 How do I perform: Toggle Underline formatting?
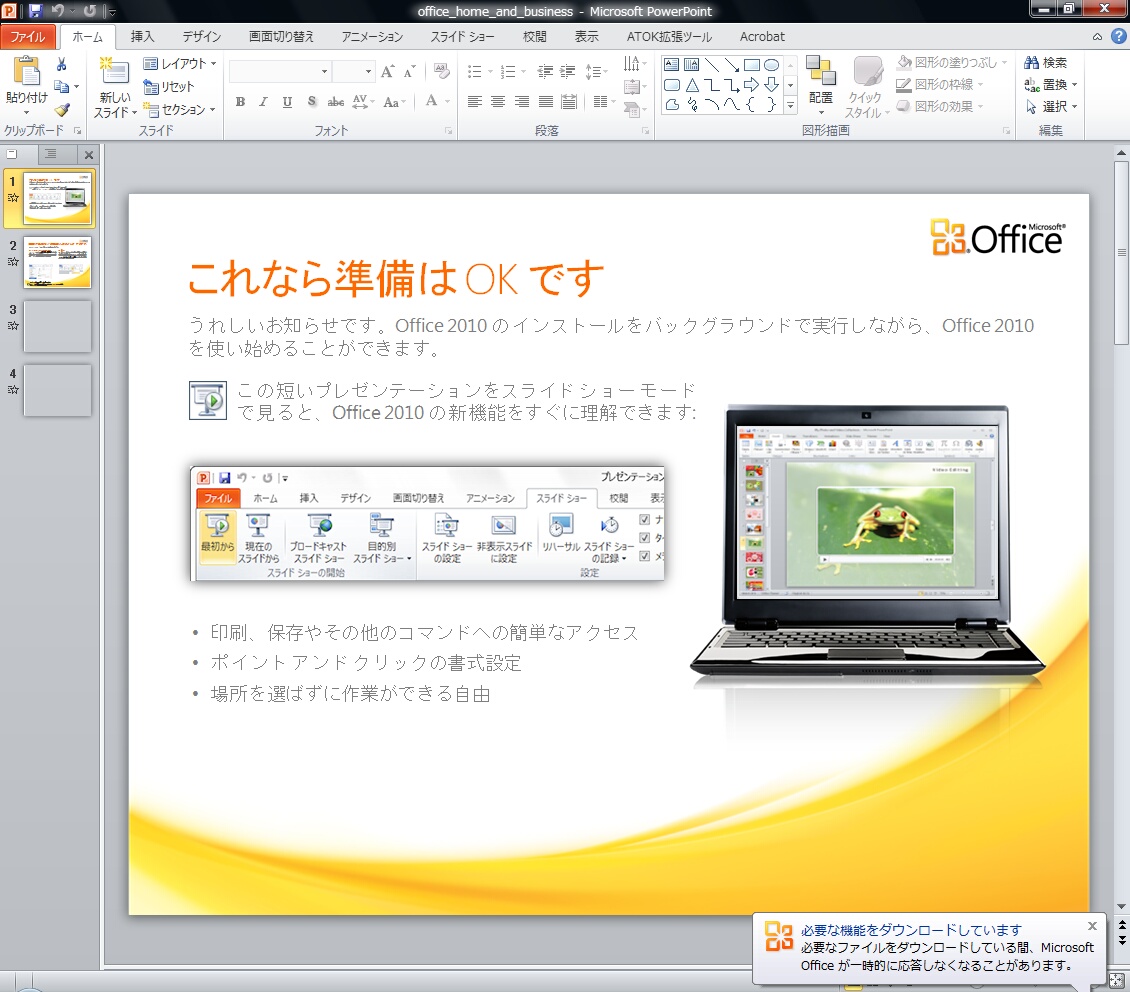(287, 102)
